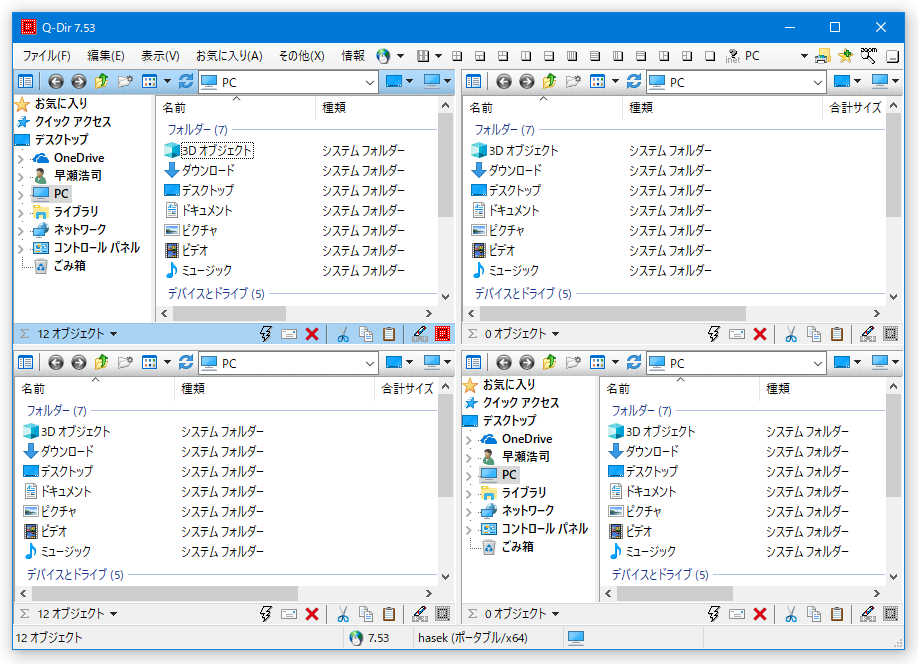
Task: Open the ファイル(F) menu
Action: pos(47,56)
